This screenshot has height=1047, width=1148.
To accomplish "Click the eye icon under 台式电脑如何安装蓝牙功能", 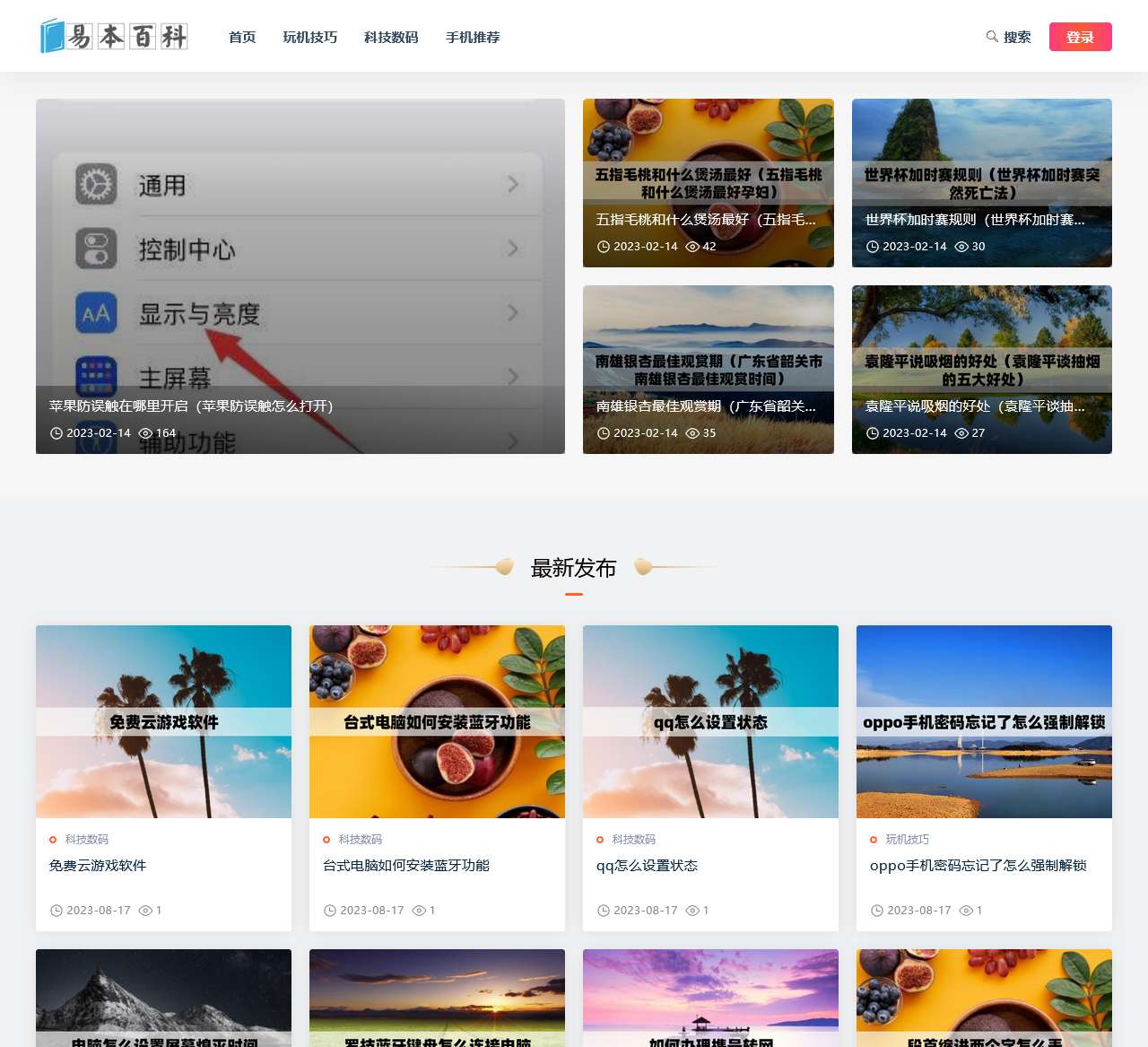I will coord(419,911).
